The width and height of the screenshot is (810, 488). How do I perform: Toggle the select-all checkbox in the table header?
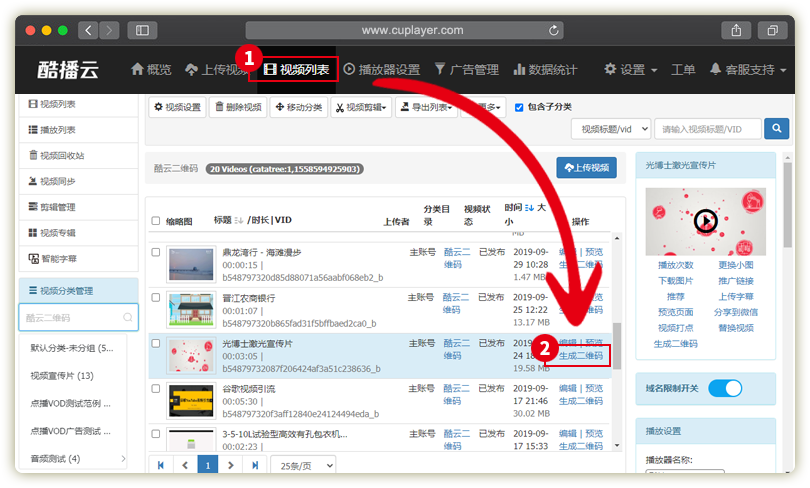click(155, 221)
